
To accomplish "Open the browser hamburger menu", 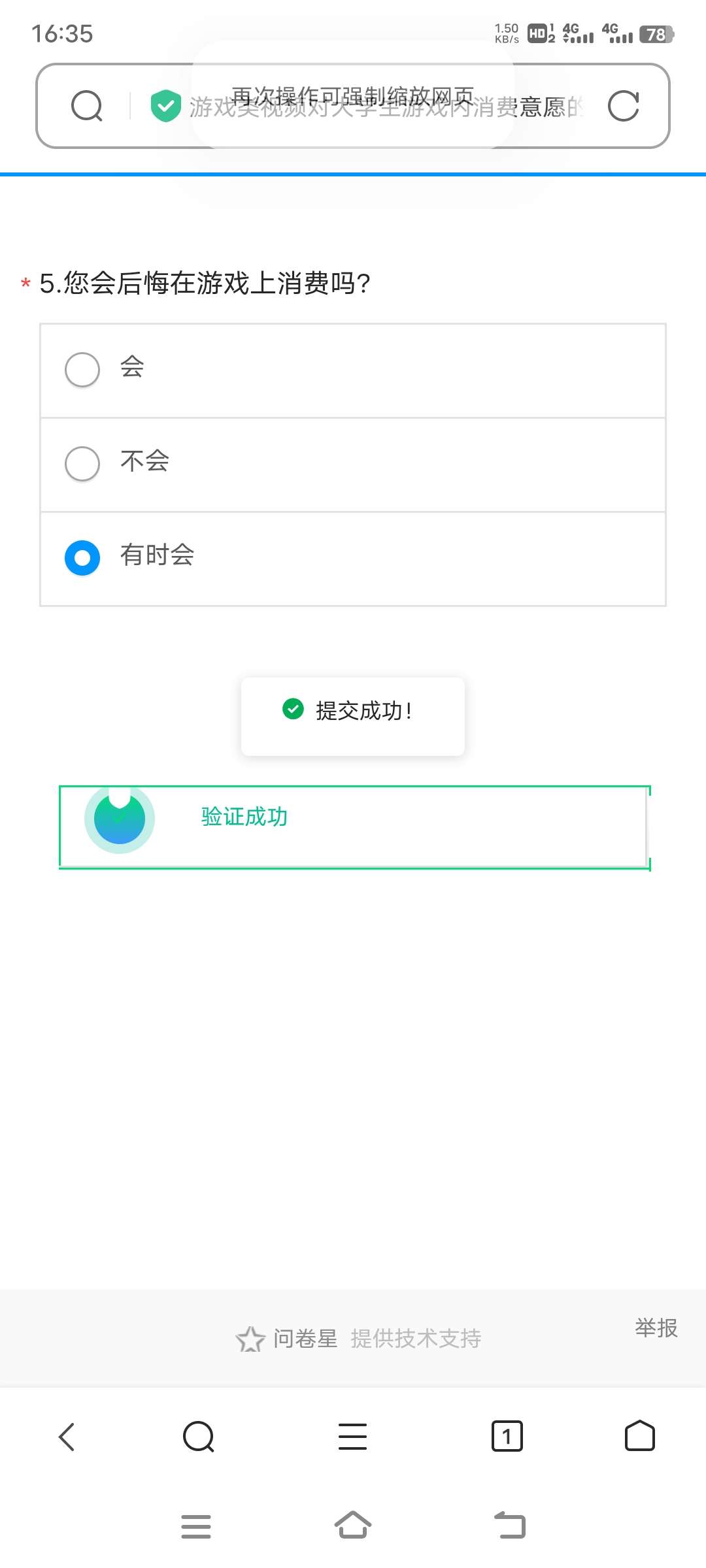I will 352,1437.
